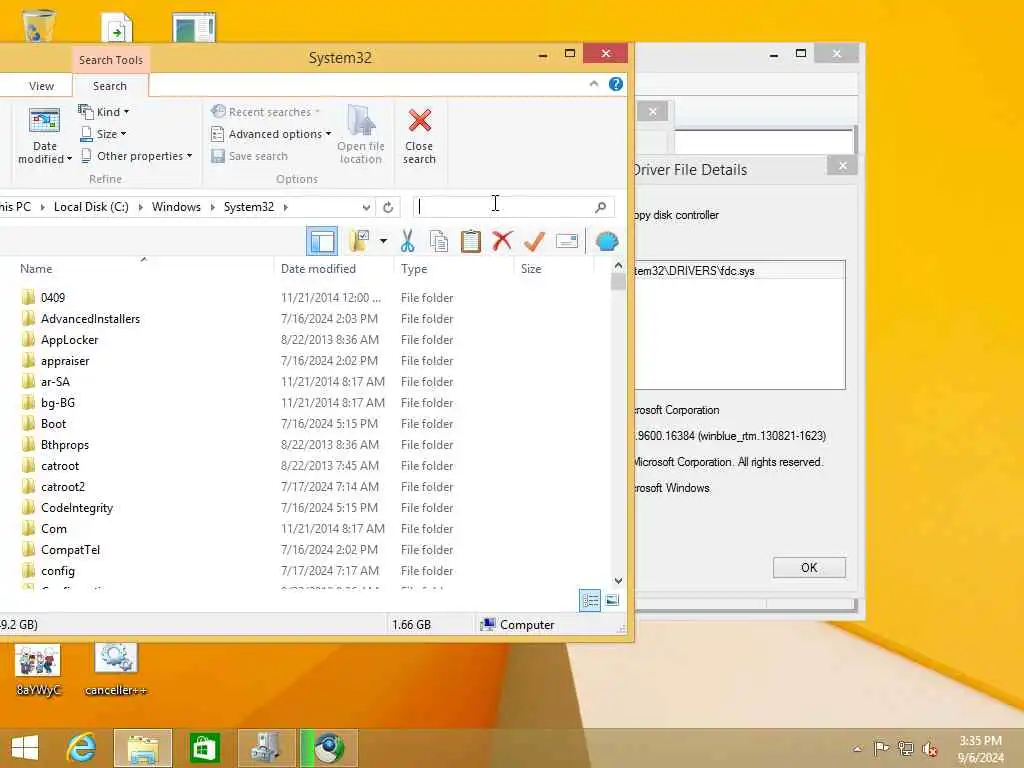Open File Explorer taskbar icon
1024x768 pixels.
pos(143,748)
